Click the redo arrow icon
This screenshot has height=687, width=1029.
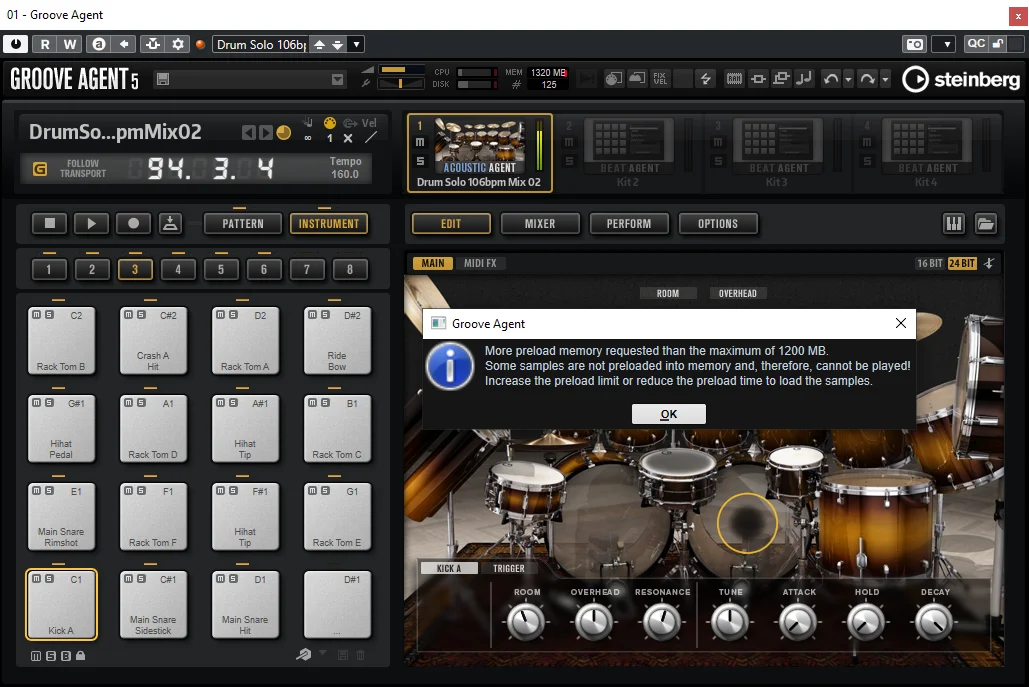point(868,79)
